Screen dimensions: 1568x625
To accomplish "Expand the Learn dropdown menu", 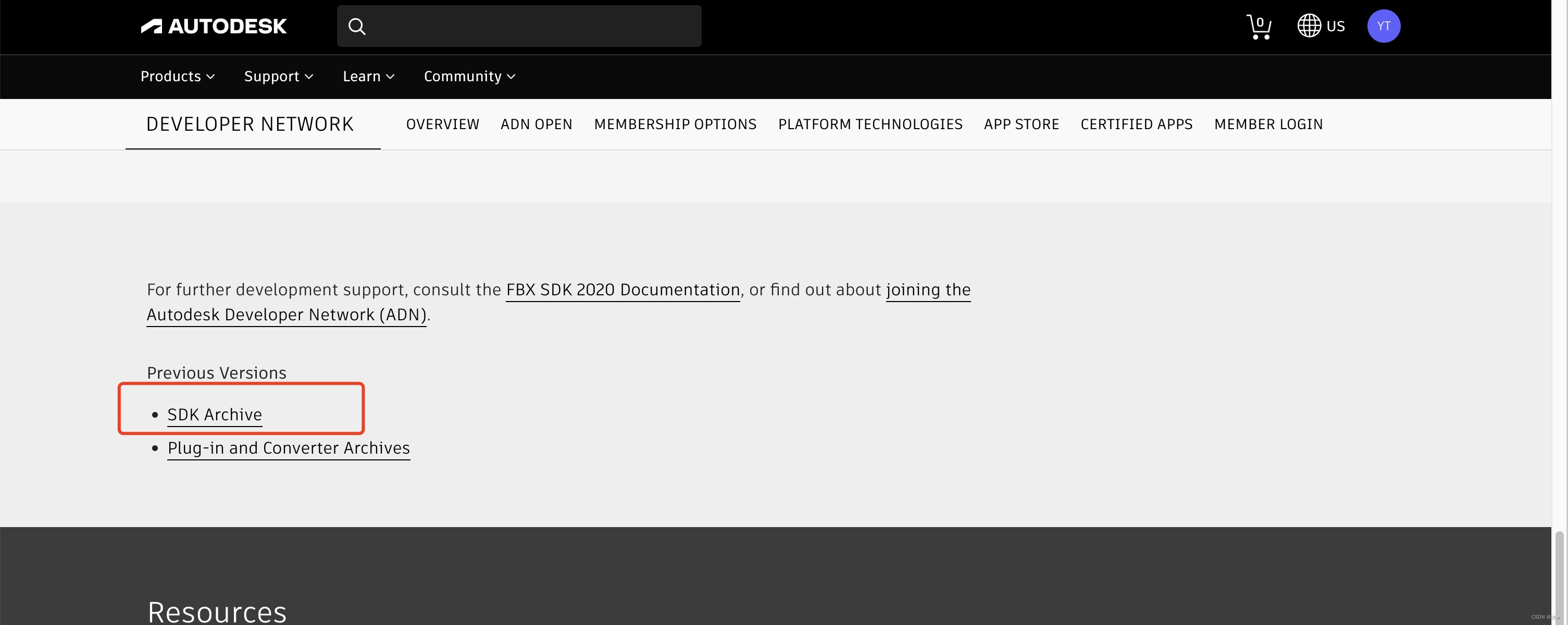I will [x=368, y=76].
